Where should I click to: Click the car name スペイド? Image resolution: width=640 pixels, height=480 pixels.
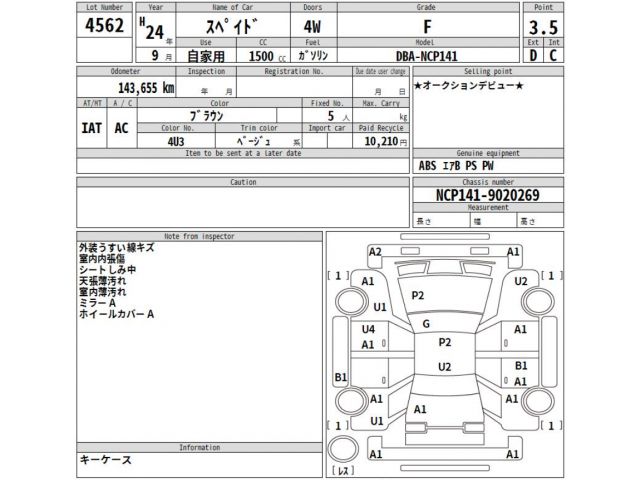(x=231, y=27)
